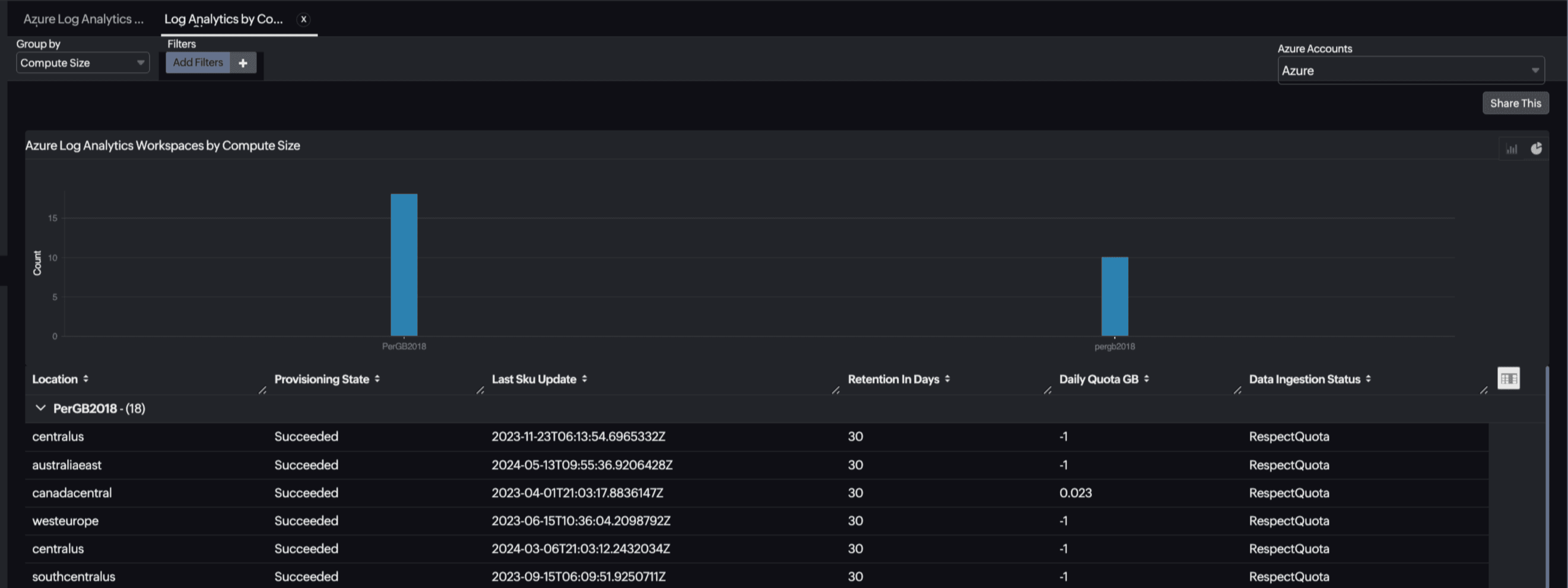Toggle sort order on Provisioning State
Image resolution: width=1568 pixels, height=588 pixels.
[377, 378]
